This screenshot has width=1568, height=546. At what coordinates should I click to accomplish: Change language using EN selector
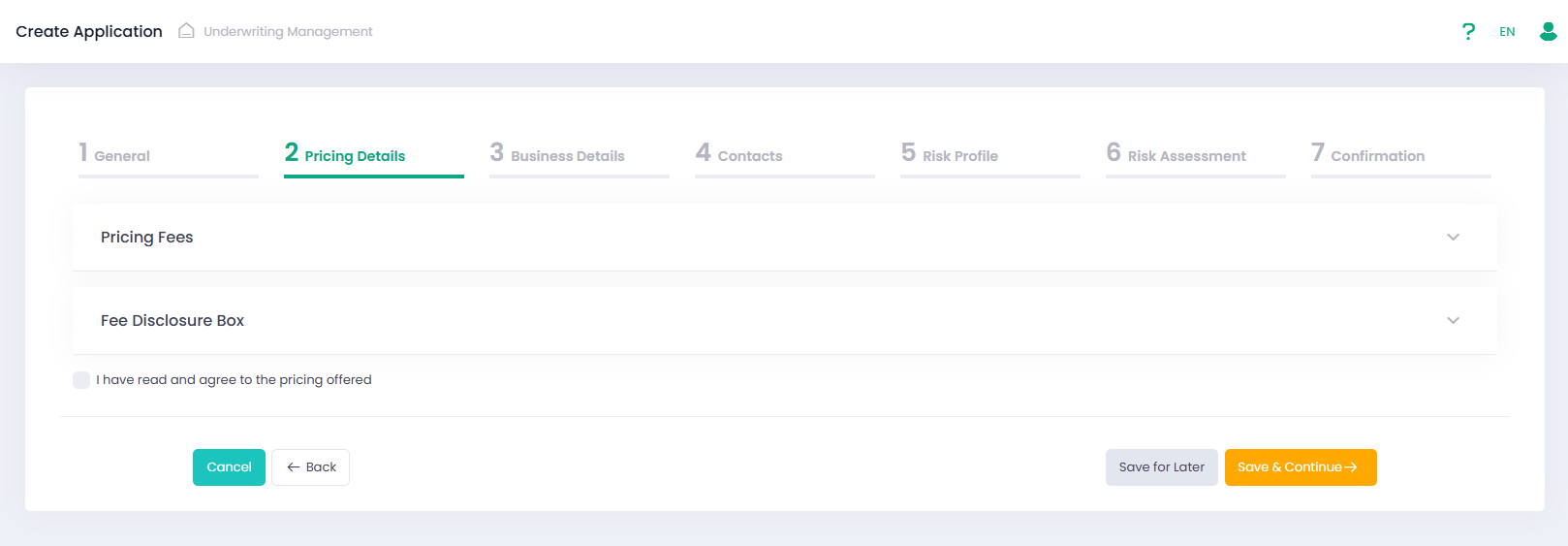point(1507,32)
